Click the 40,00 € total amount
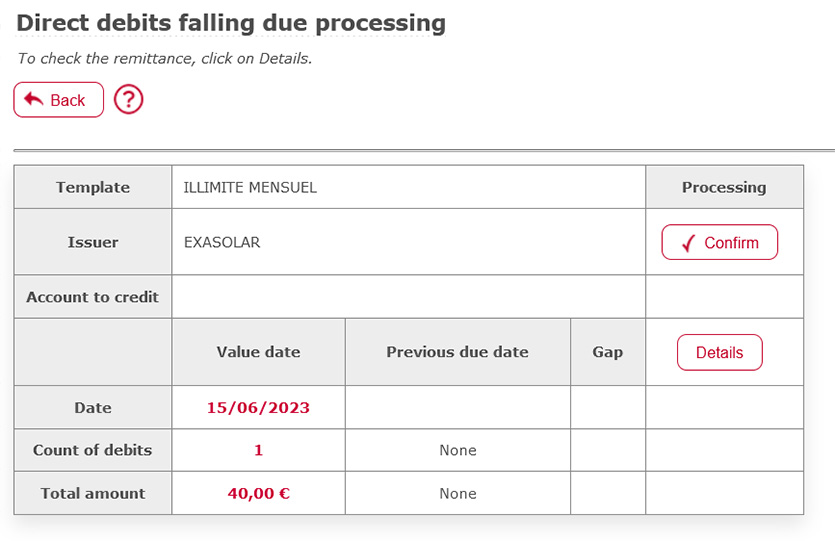The width and height of the screenshot is (835, 541). coord(258,493)
